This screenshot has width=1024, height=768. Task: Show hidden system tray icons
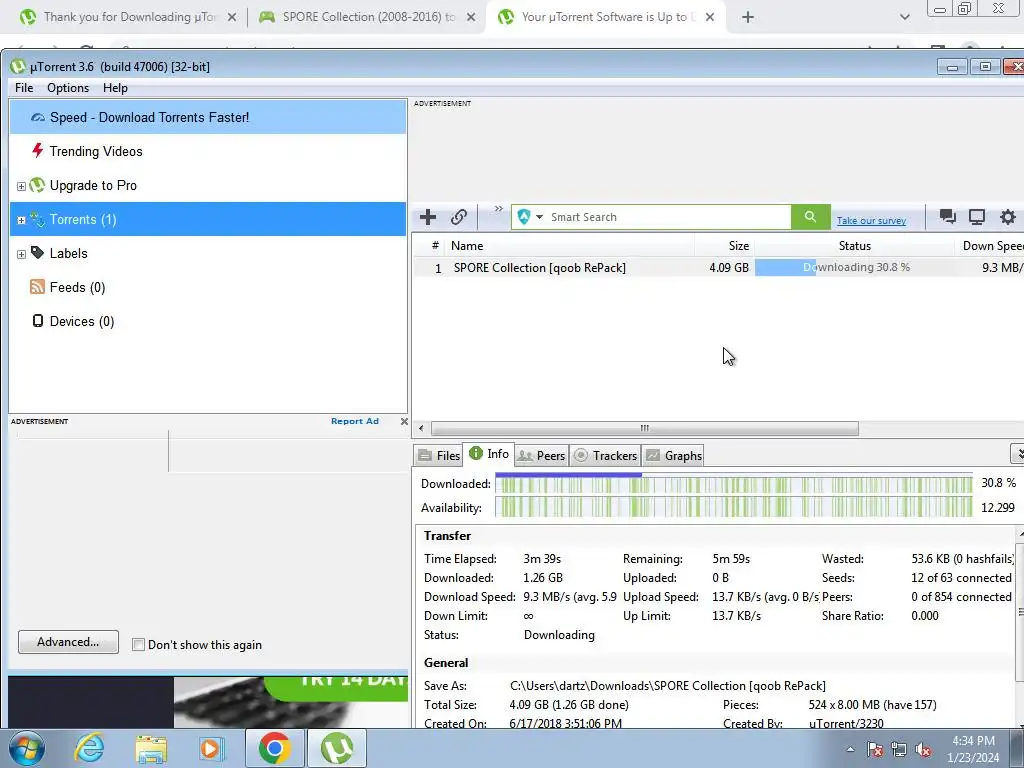(850, 749)
